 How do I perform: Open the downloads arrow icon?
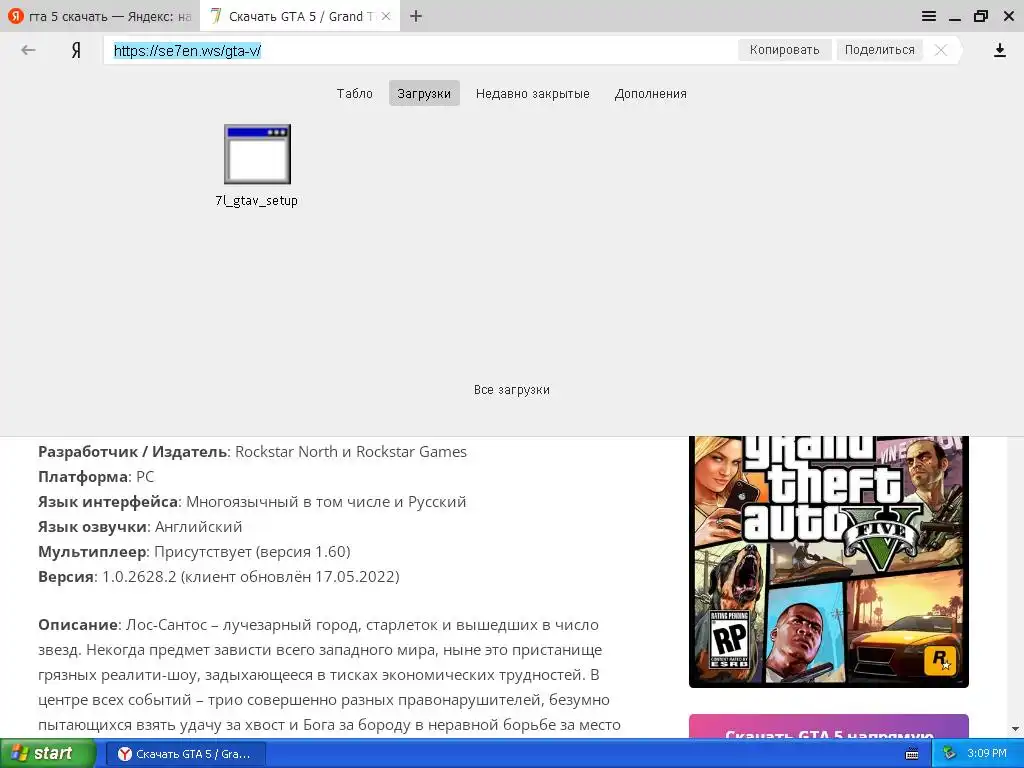click(999, 50)
